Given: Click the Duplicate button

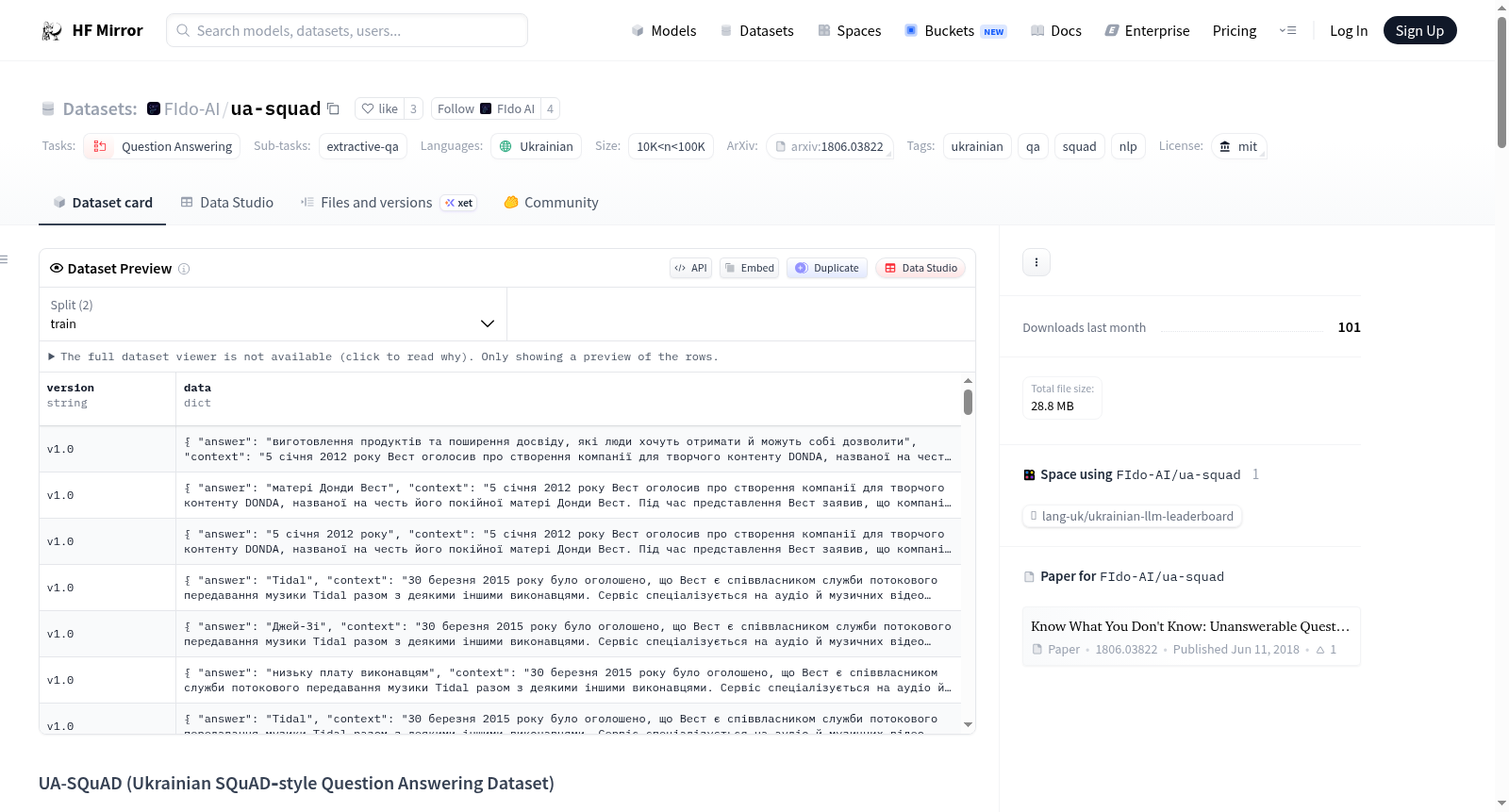Looking at the screenshot, I should [x=827, y=268].
